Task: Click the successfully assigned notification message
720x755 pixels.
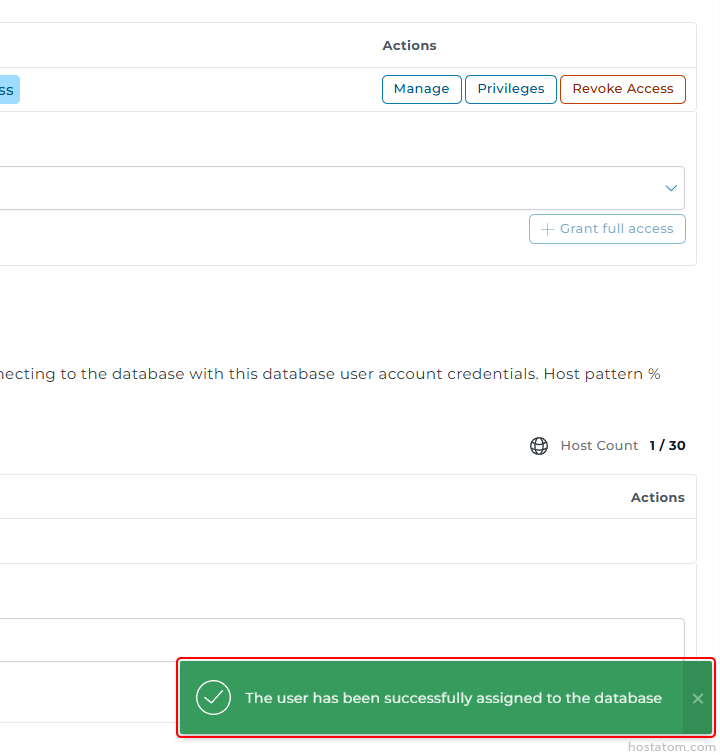Action: pyautogui.click(x=453, y=698)
